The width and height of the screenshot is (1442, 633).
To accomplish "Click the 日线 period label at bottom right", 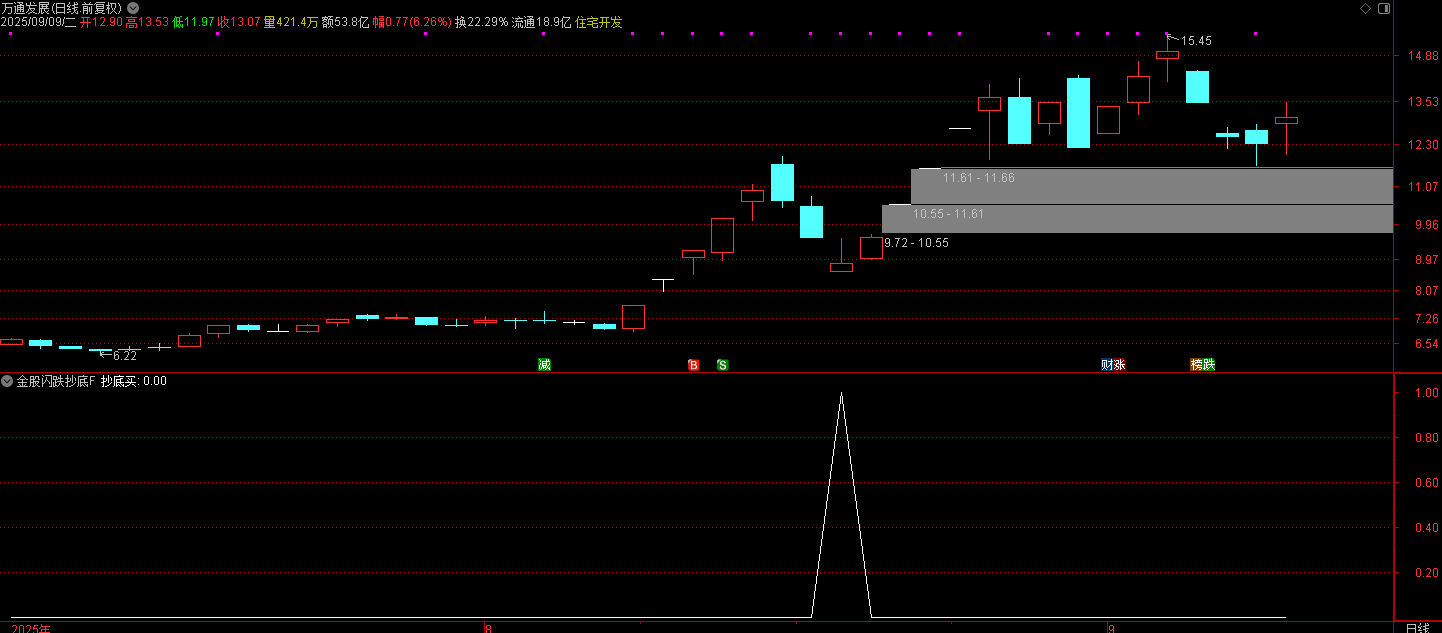I will [1417, 628].
